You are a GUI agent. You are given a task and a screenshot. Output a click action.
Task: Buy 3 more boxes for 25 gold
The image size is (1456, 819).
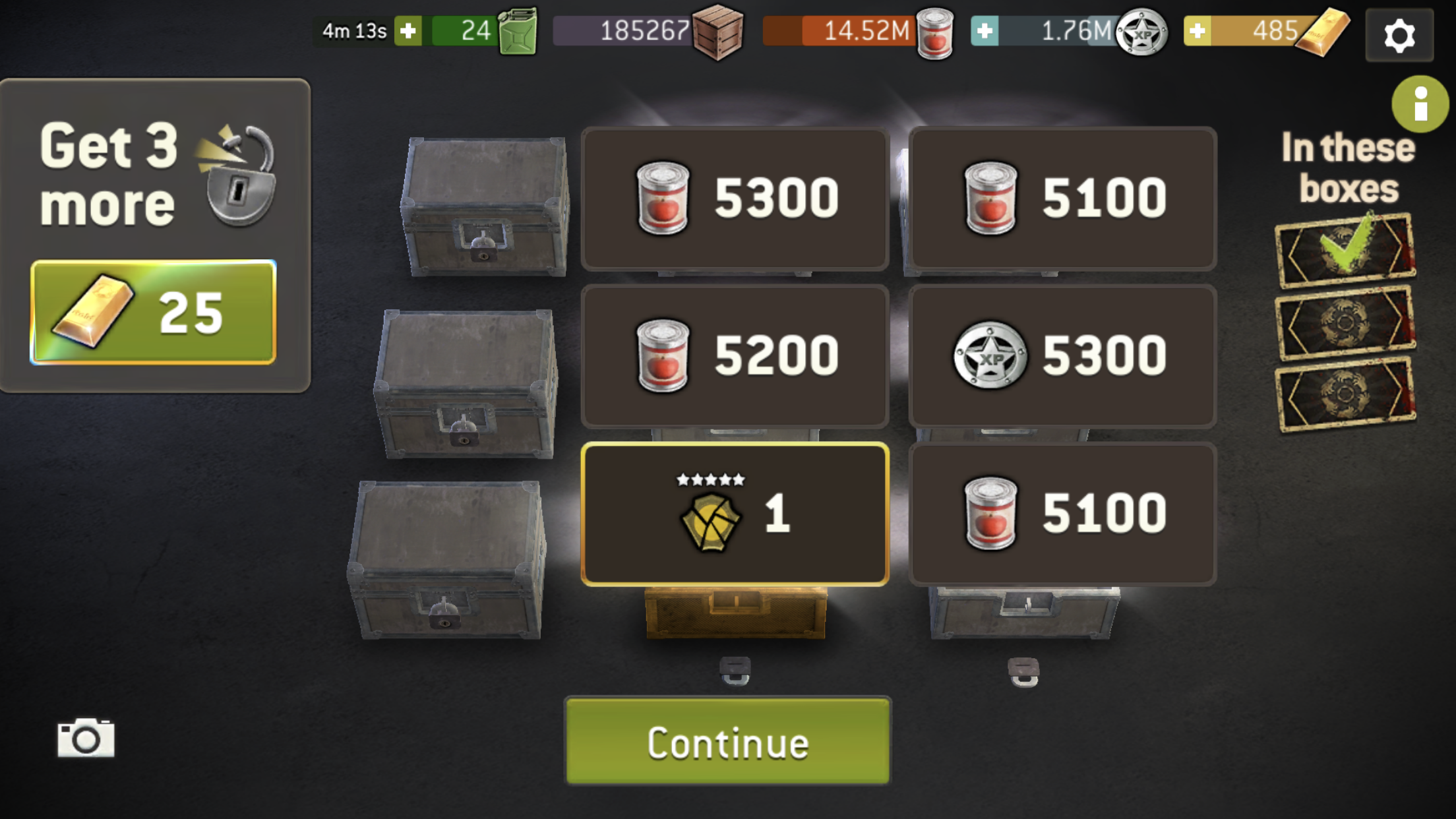153,312
